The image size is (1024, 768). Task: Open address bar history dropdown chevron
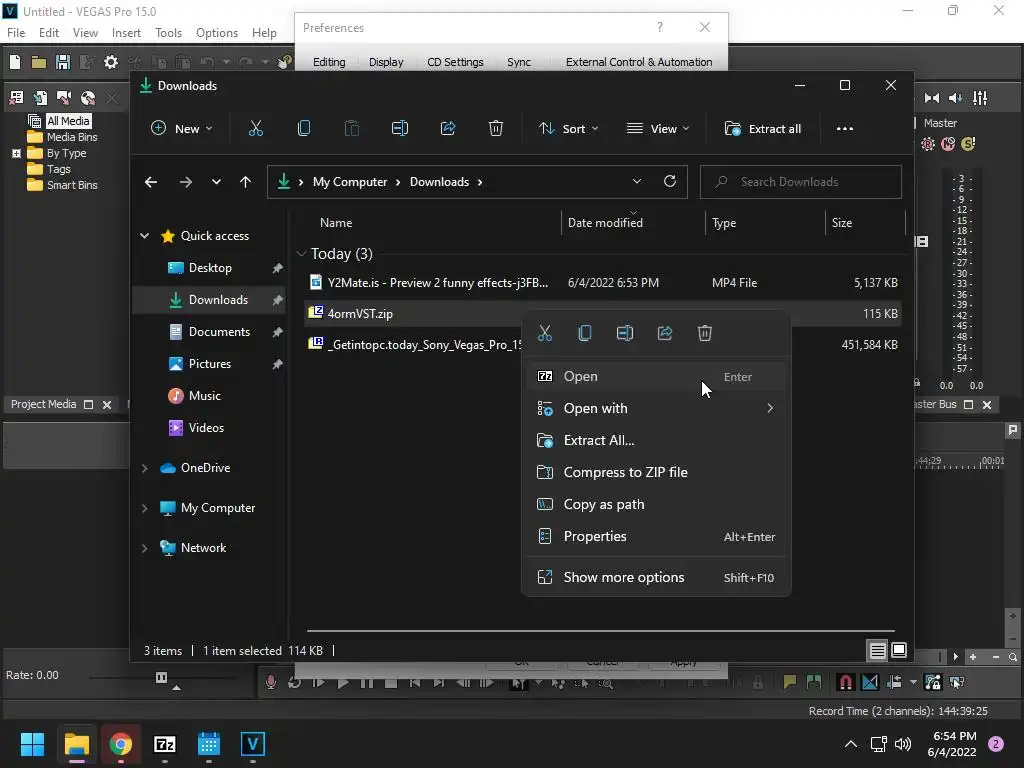[x=637, y=182]
